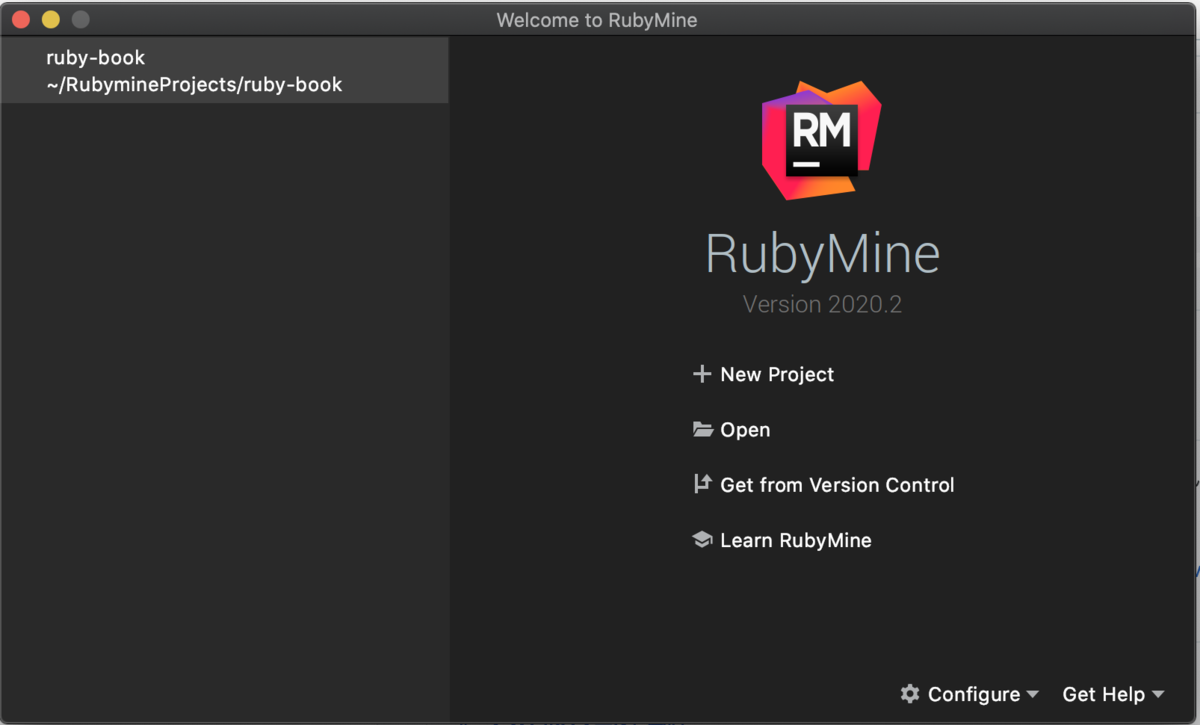The width and height of the screenshot is (1200, 725).
Task: Expand the Get Help dropdown arrow
Action: click(1158, 694)
